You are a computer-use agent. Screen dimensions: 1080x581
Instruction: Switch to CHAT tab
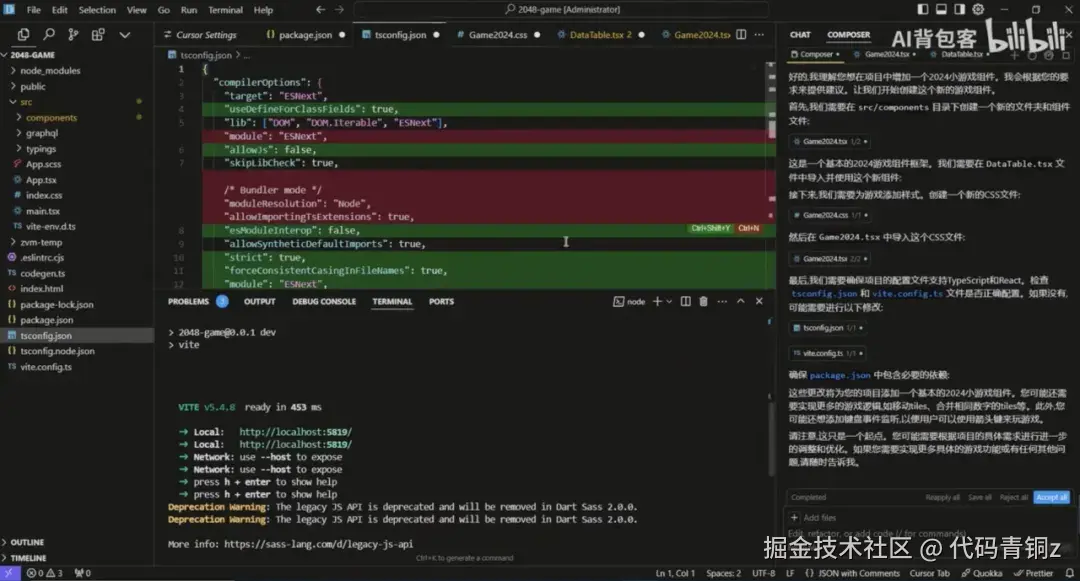tap(800, 34)
